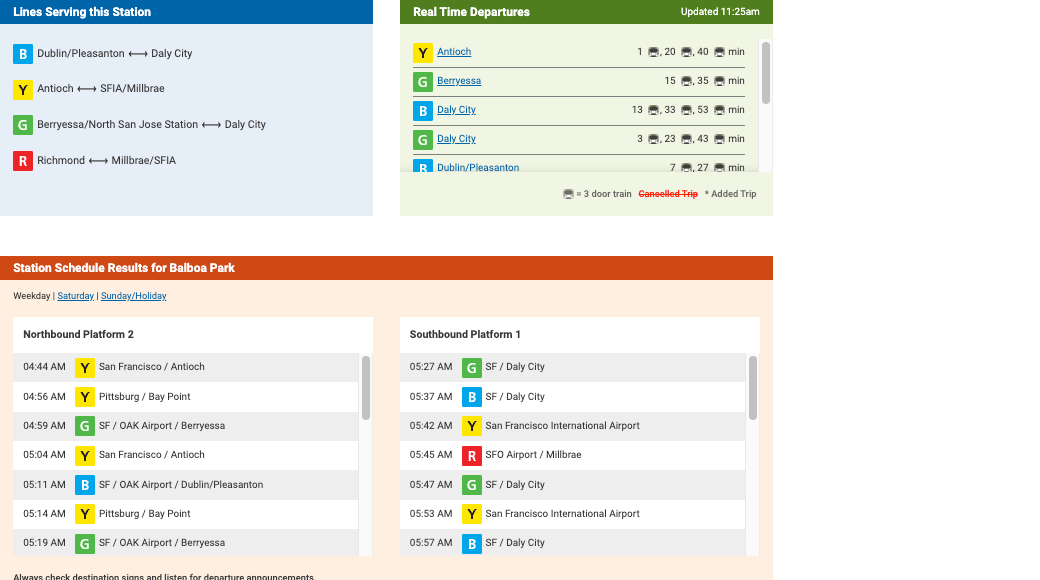Click the Station Schedule Results for Balboa Park header
1040x580 pixels.
point(123,268)
